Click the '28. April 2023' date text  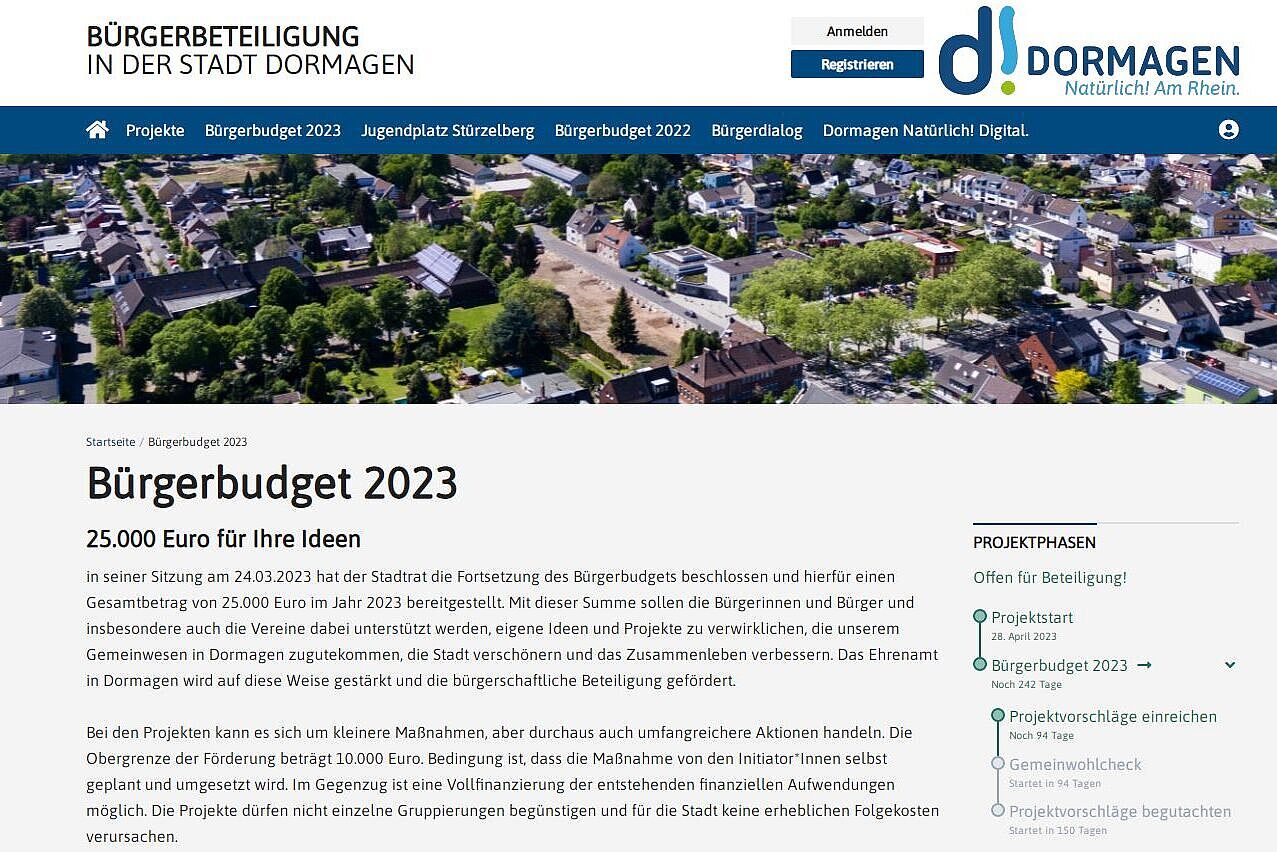(x=1024, y=637)
